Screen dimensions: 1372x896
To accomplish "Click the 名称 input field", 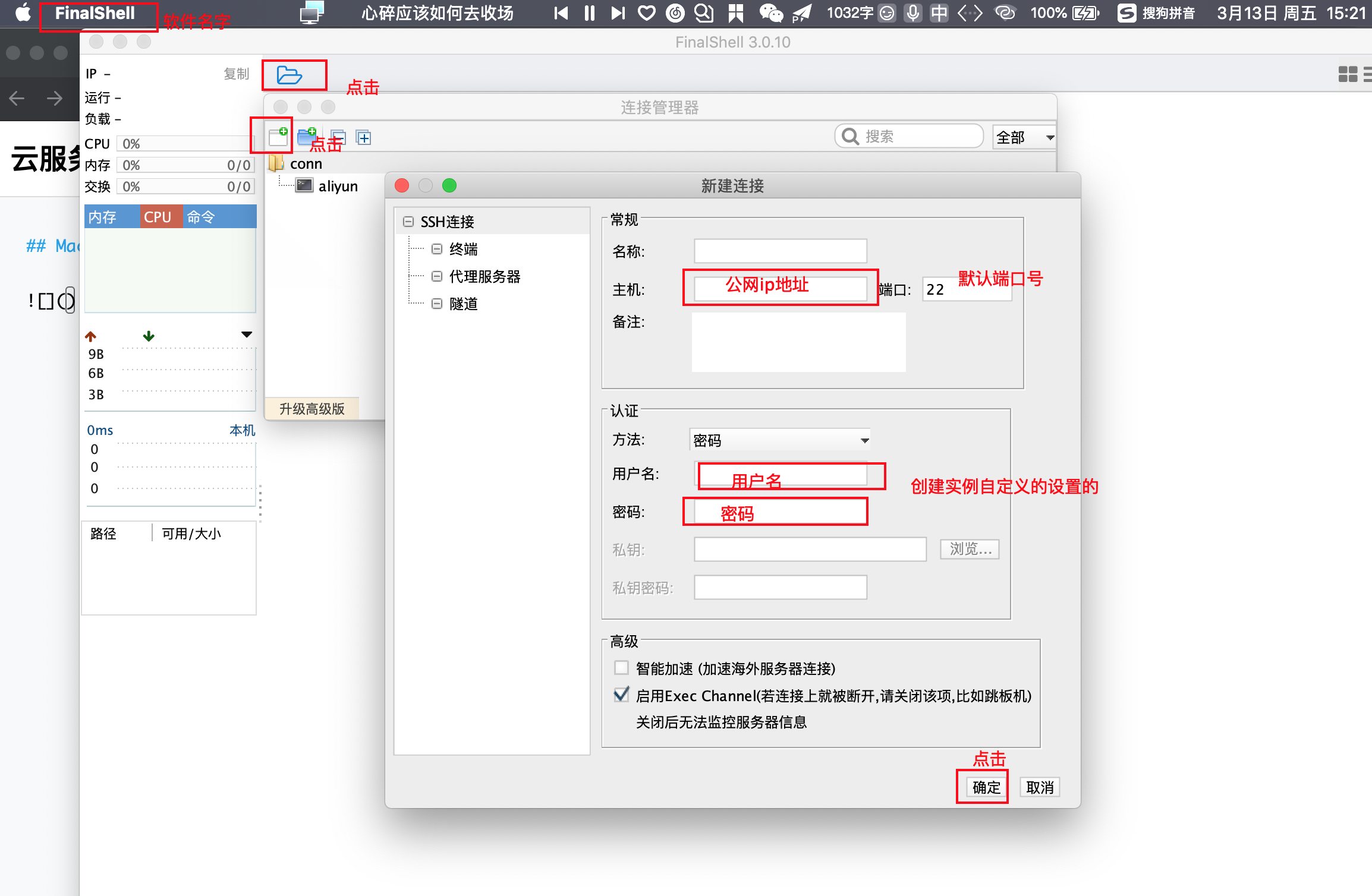I will pos(781,251).
